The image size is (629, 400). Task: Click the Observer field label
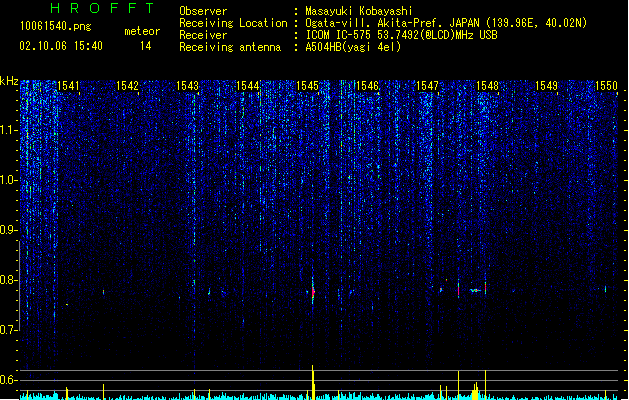[203, 11]
